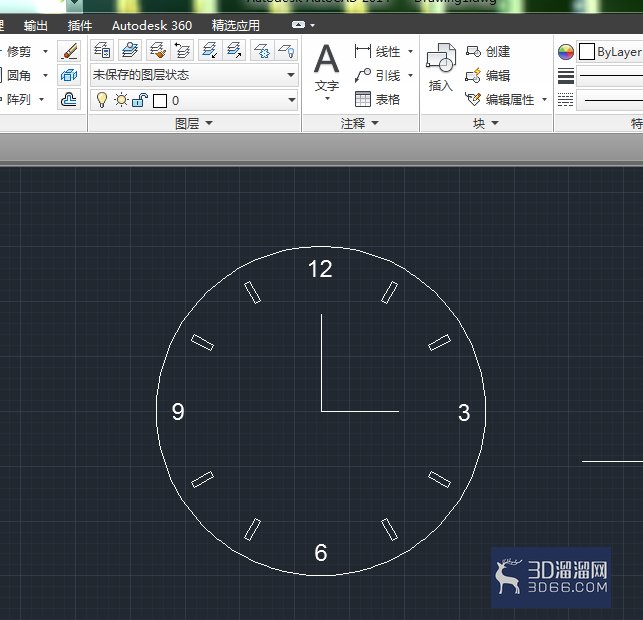
Task: Switch to the Autodesk 360 tab
Action: point(152,25)
